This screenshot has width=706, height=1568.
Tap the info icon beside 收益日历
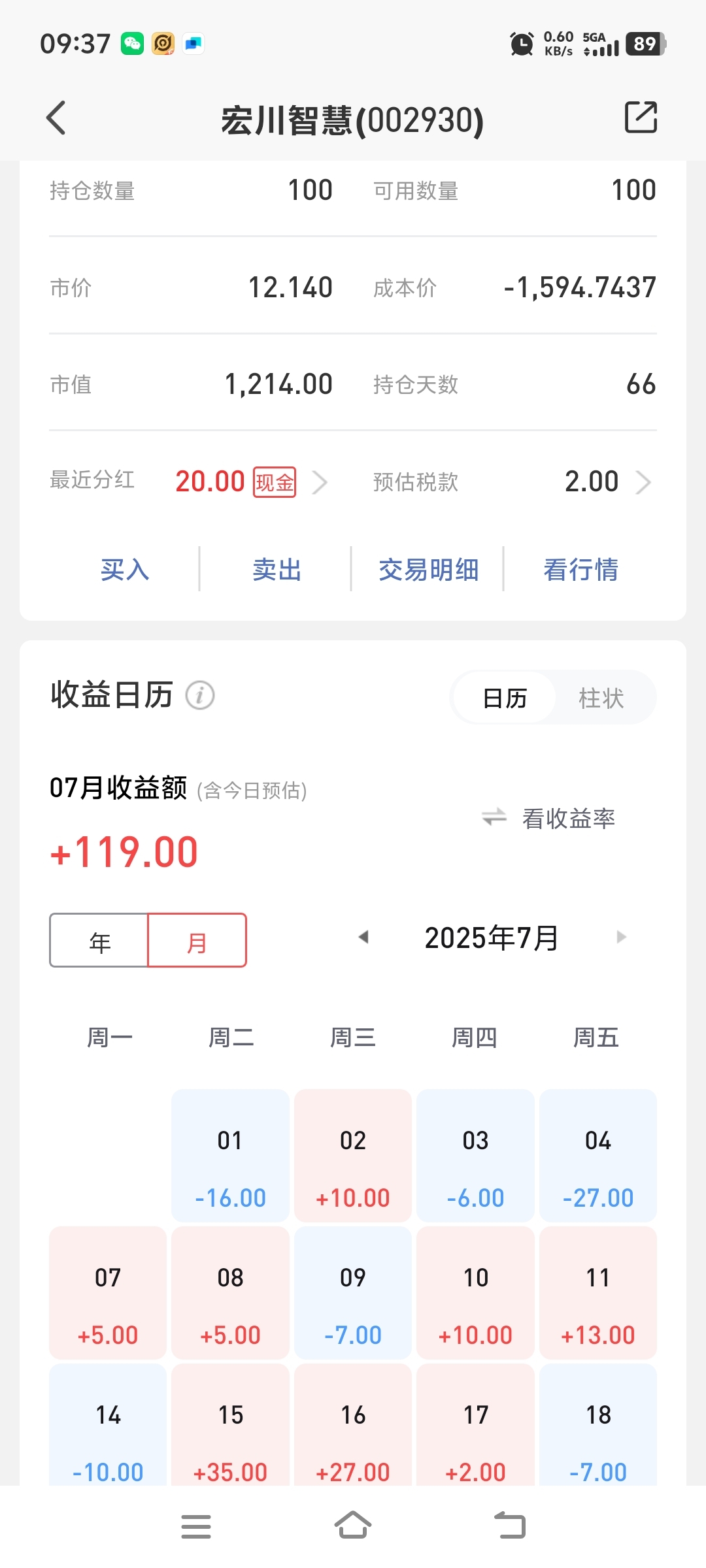pos(200,695)
